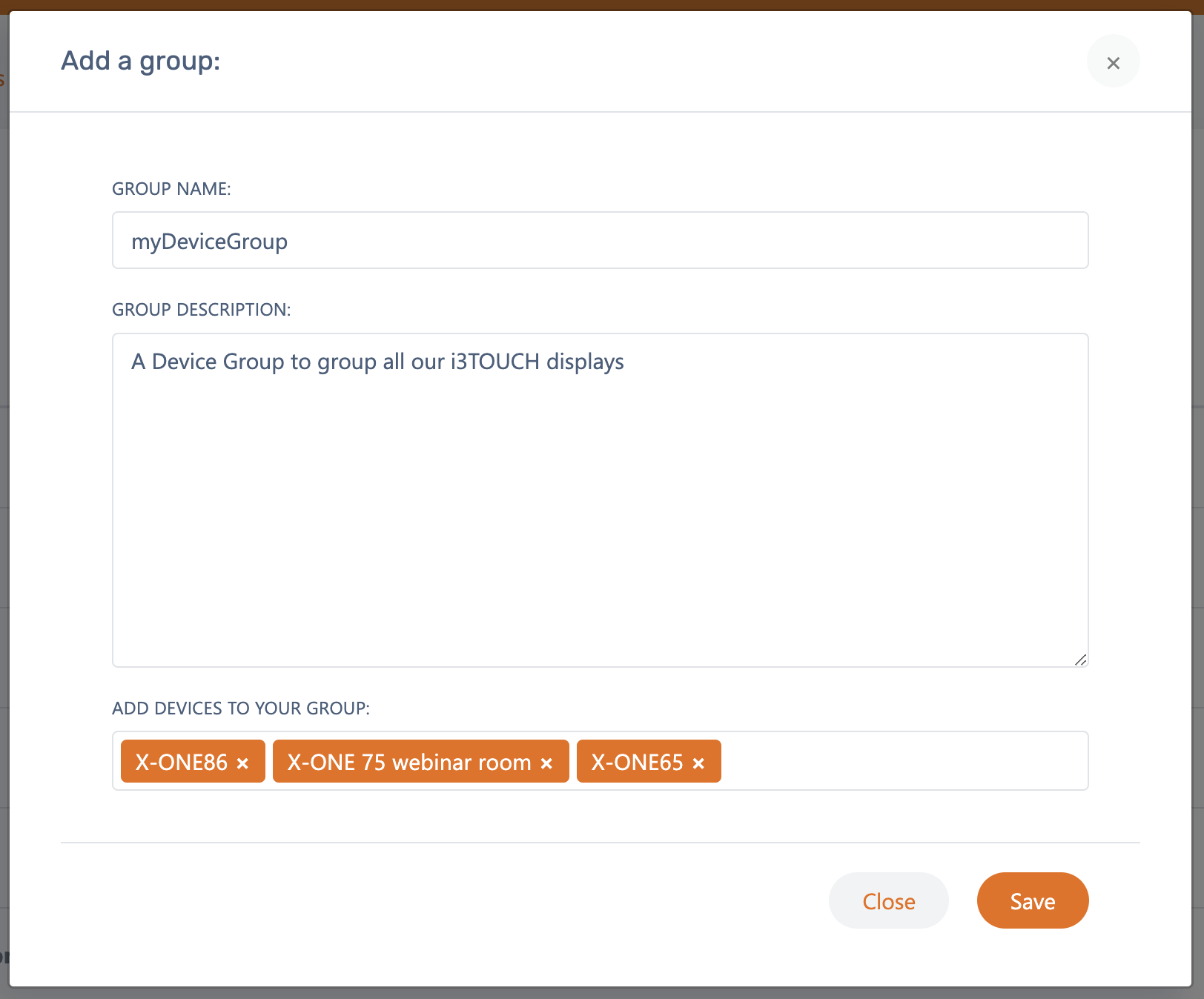Click the 'myDeviceGroup' text in the name field
1204x999 pixels.
point(209,242)
